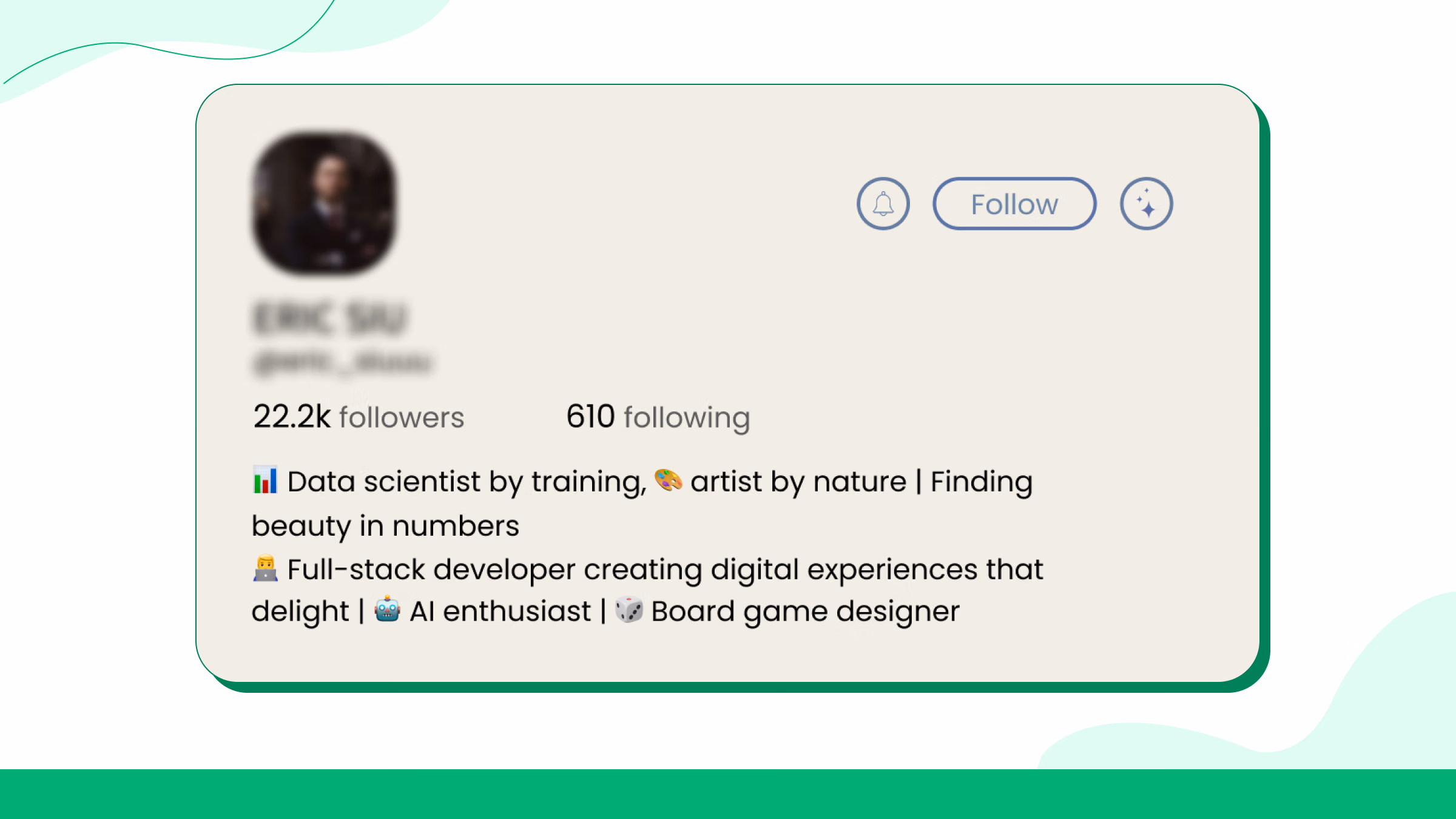Click the blurred @username handle
The height and width of the screenshot is (819, 1456).
click(343, 363)
